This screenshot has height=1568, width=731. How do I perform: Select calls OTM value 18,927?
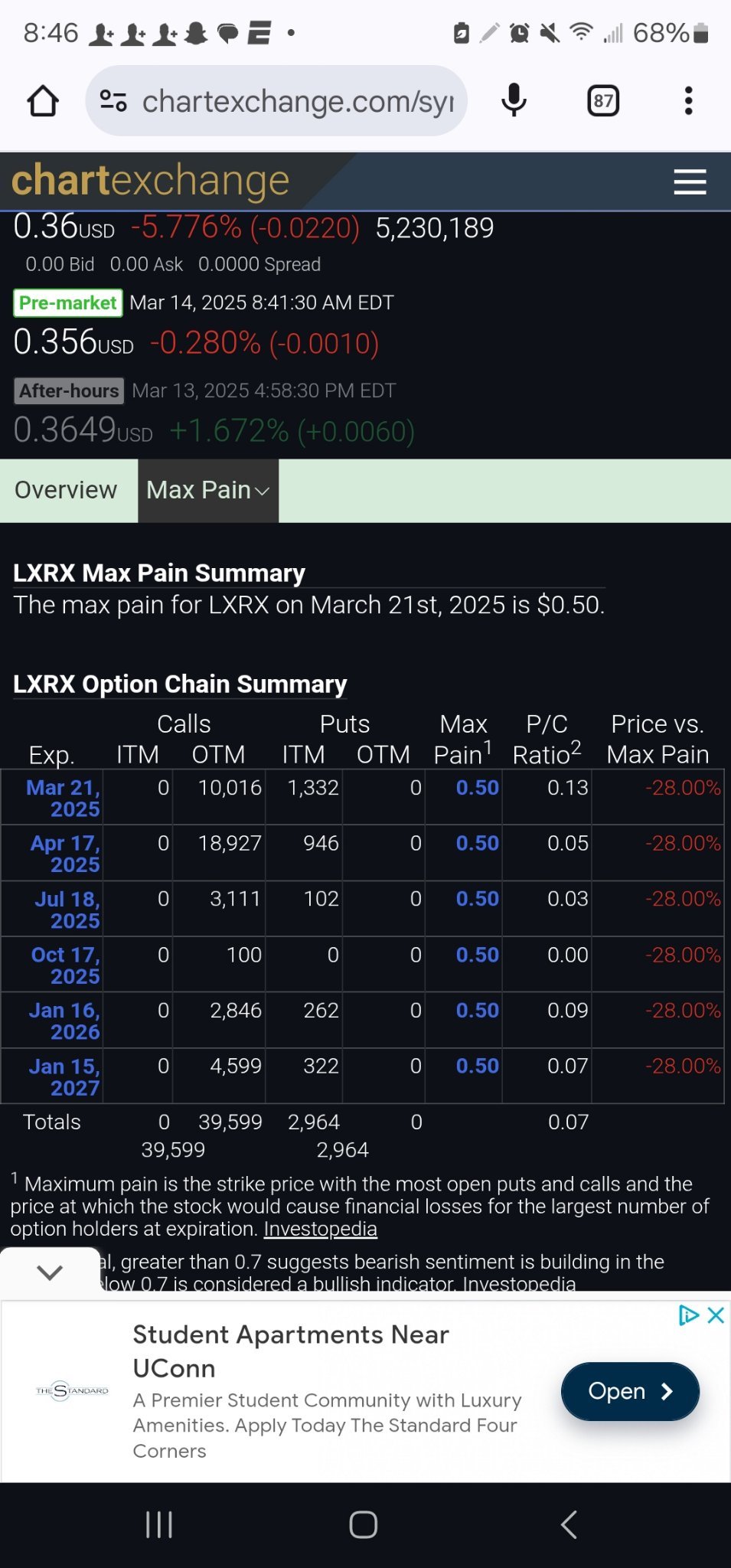[x=230, y=844]
